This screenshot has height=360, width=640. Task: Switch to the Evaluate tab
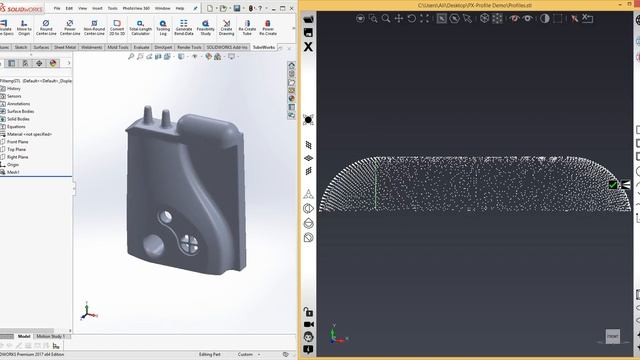pyautogui.click(x=141, y=47)
